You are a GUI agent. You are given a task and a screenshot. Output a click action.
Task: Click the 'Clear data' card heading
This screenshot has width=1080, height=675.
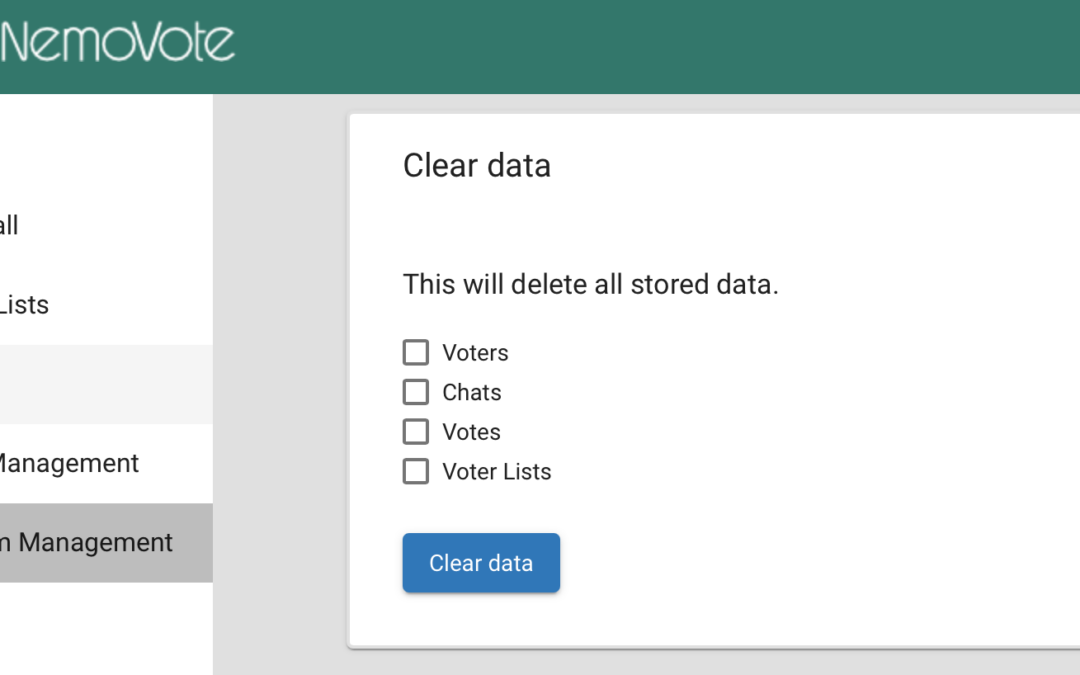tap(477, 165)
